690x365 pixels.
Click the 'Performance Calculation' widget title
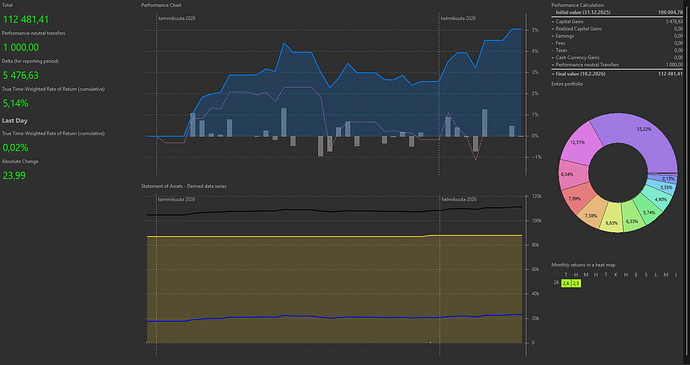[577, 5]
